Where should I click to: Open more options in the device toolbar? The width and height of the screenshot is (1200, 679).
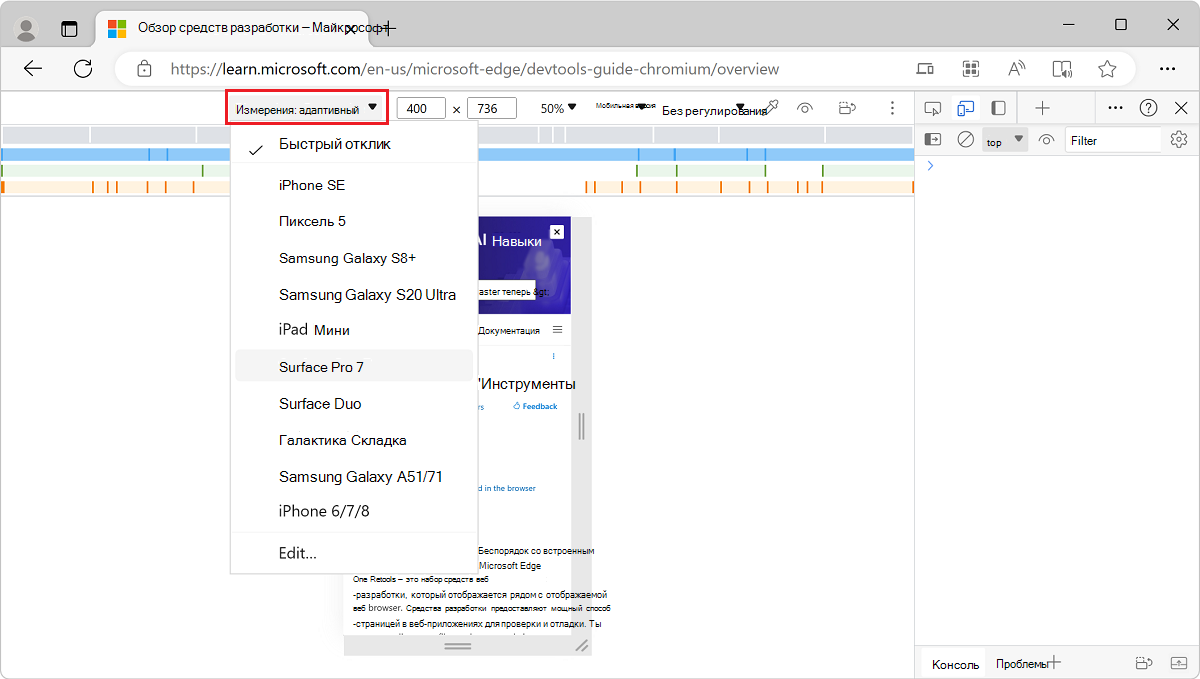tap(892, 108)
